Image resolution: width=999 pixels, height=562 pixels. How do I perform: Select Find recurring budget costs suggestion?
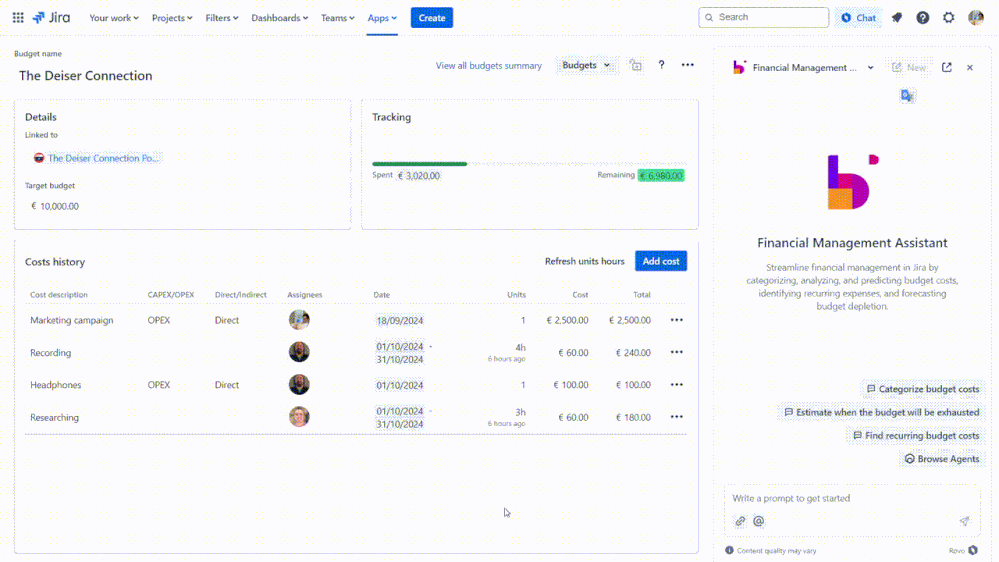[916, 436]
